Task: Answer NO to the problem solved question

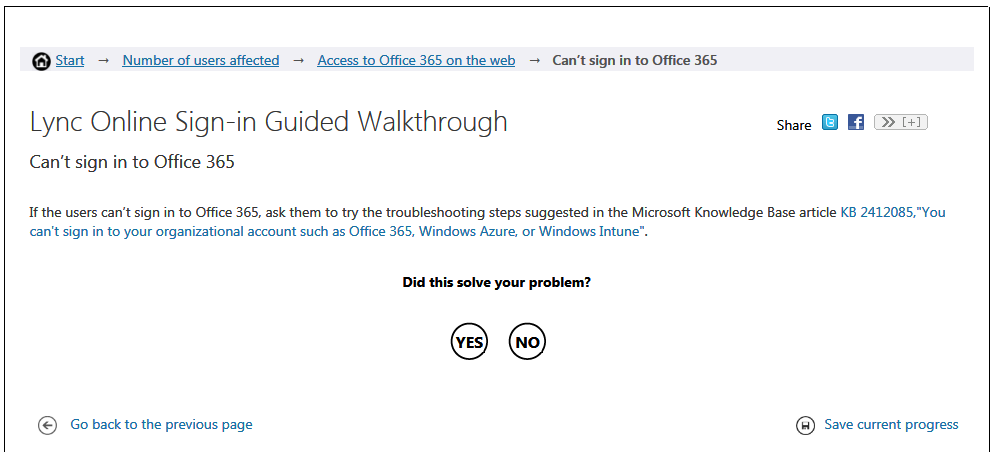Action: [527, 342]
